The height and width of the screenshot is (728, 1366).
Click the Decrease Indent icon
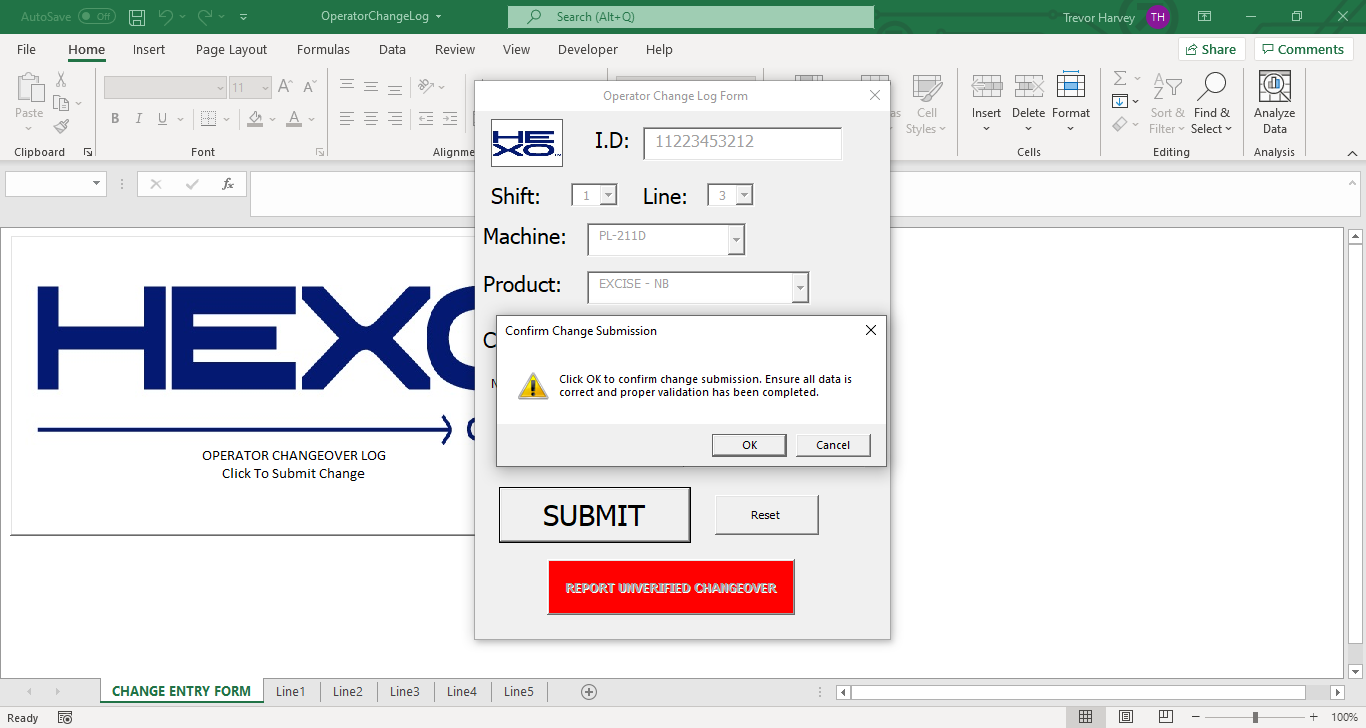click(x=426, y=118)
